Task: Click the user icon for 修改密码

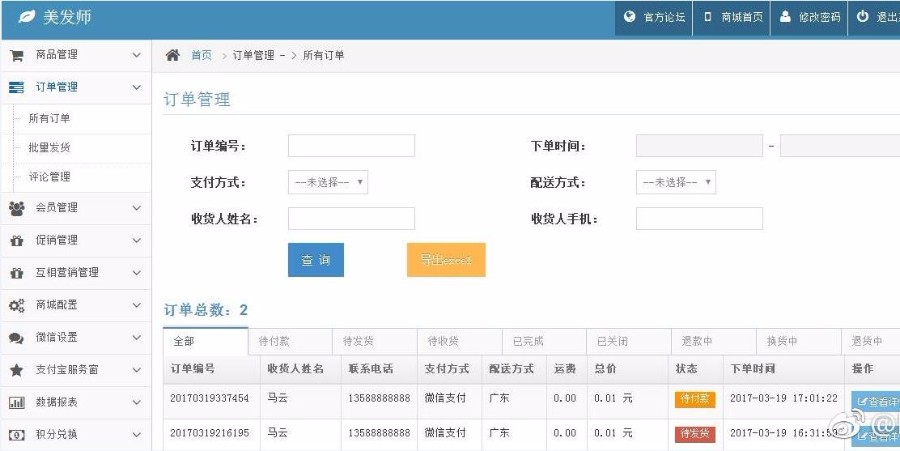Action: pos(785,17)
